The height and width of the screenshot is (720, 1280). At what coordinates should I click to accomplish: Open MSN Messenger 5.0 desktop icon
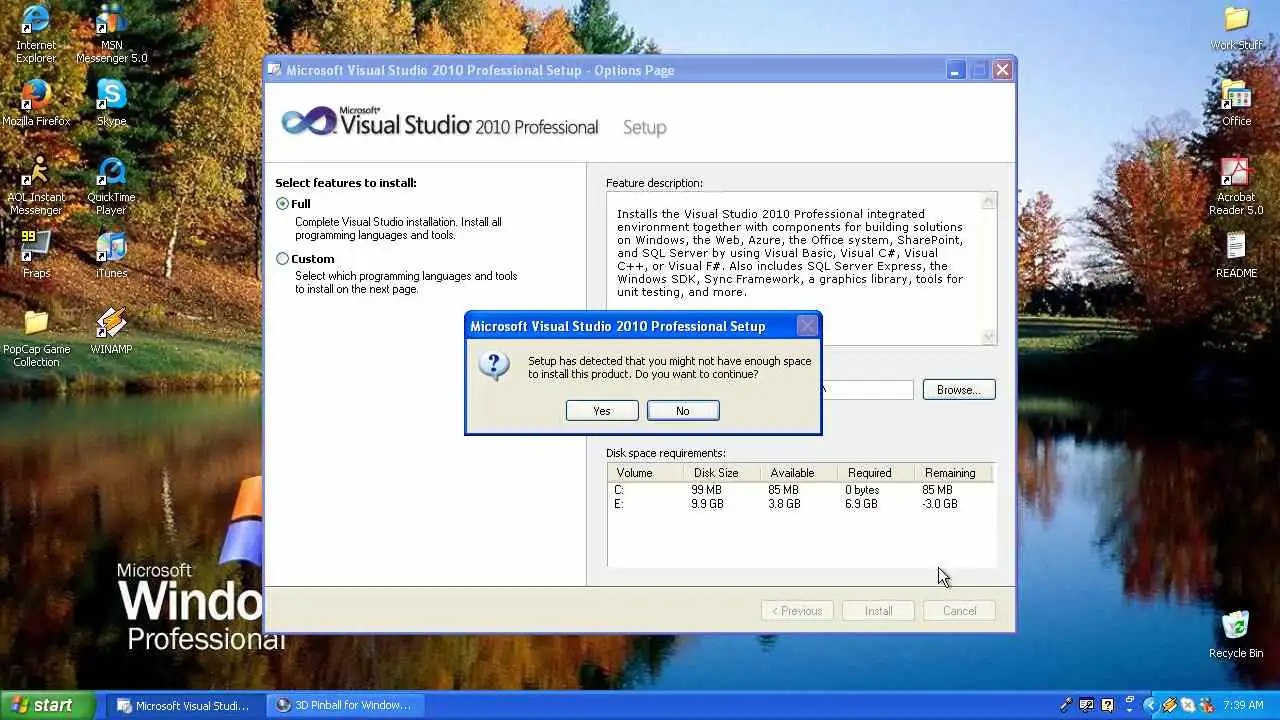111,34
